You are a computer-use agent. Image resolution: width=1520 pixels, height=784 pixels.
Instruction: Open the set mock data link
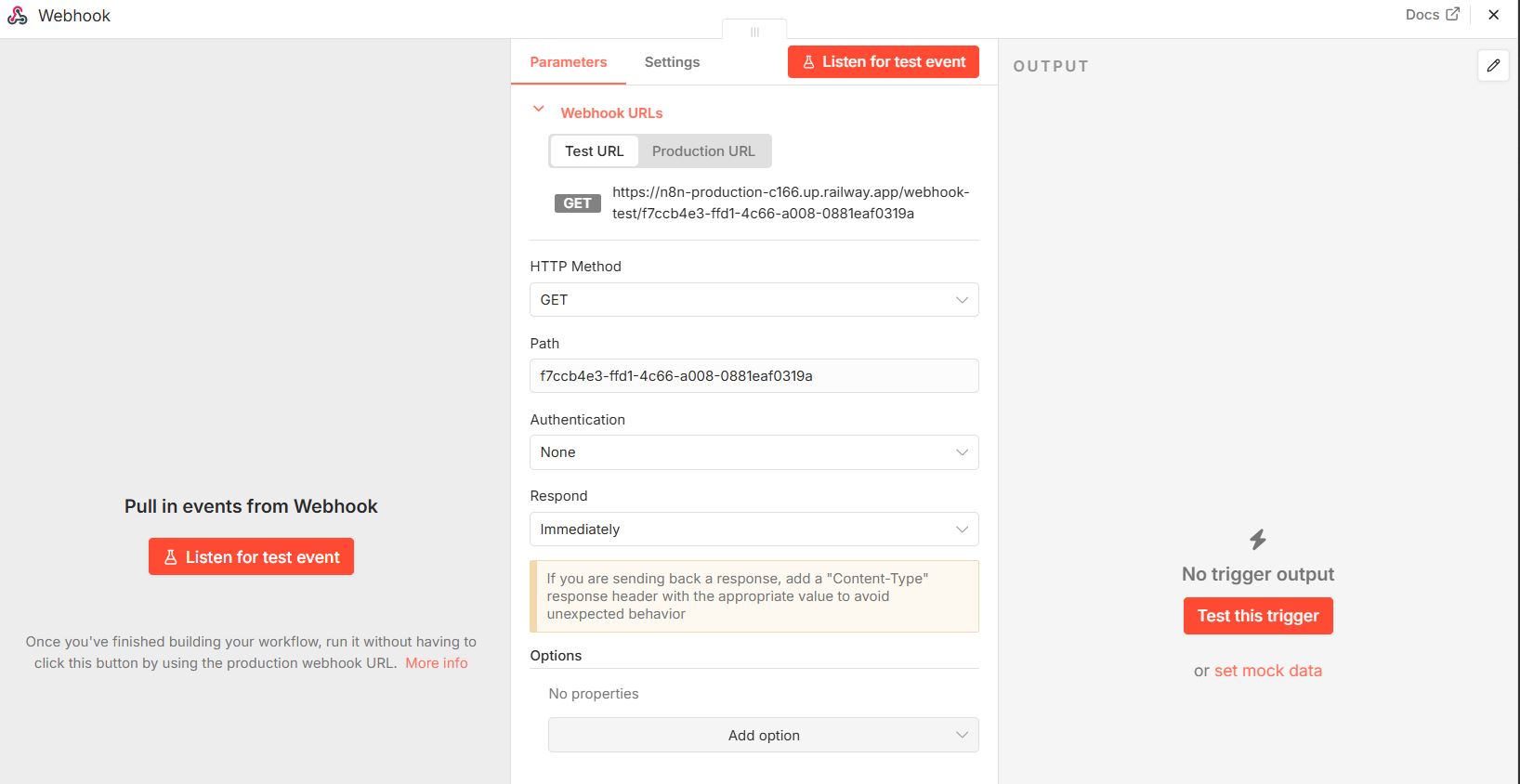(x=1267, y=671)
